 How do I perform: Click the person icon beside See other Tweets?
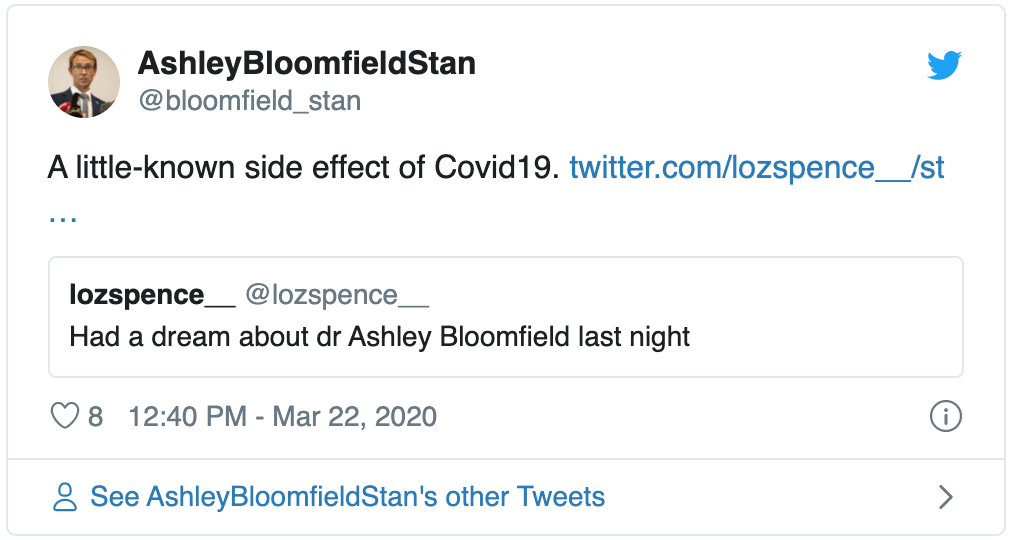(x=65, y=497)
